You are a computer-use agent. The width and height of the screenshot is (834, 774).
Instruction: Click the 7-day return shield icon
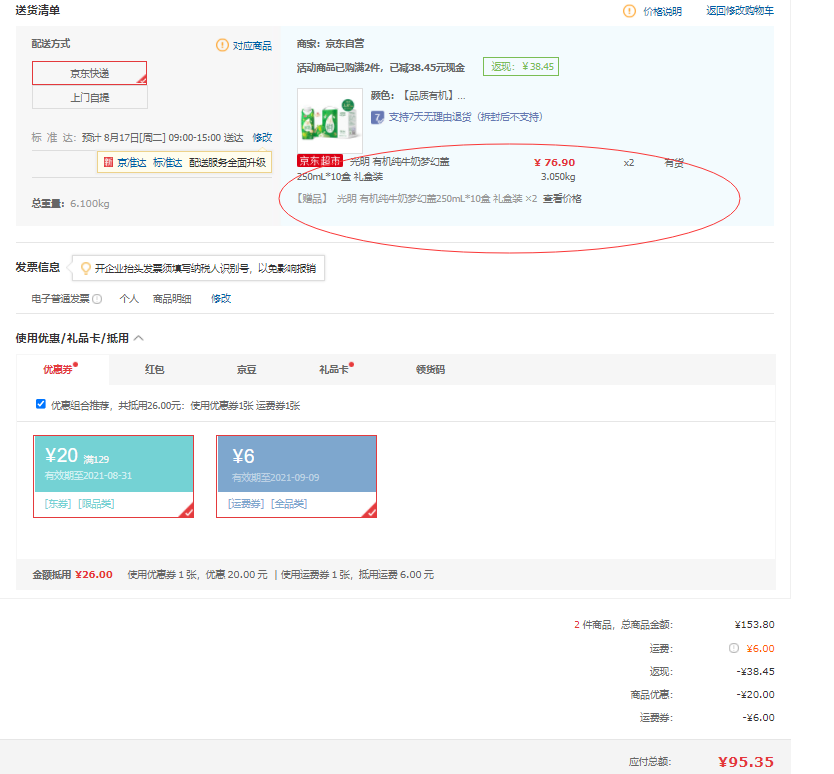[377, 117]
